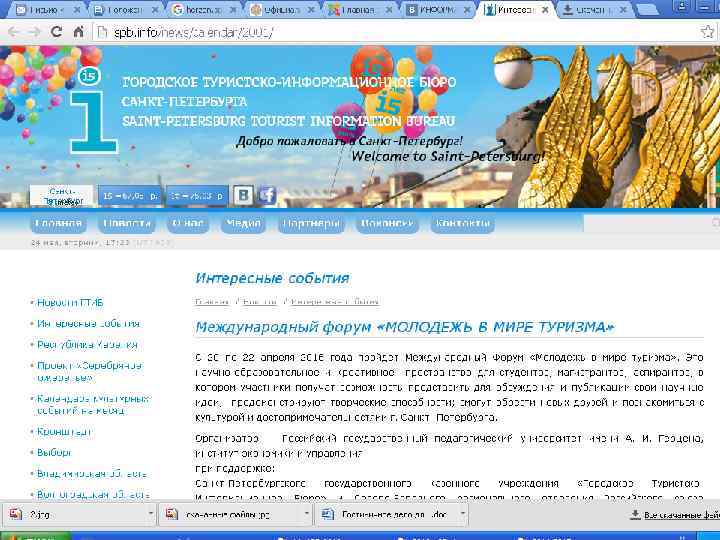The width and height of the screenshot is (720, 540).
Task: Open sidebar link 'Волгоградская область'
Action: pyautogui.click(x=94, y=495)
